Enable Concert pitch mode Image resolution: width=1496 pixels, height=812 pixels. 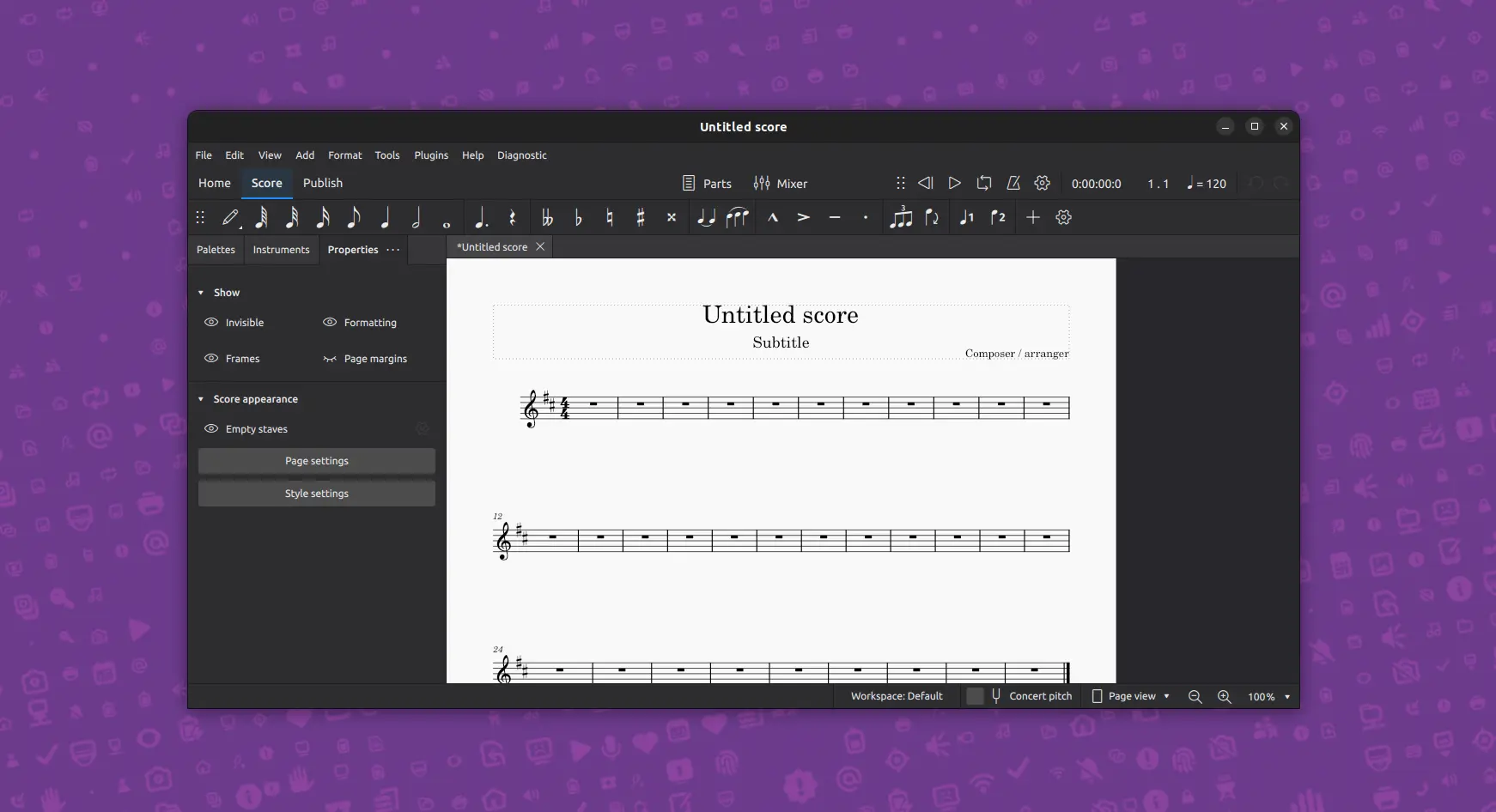pyautogui.click(x=975, y=696)
